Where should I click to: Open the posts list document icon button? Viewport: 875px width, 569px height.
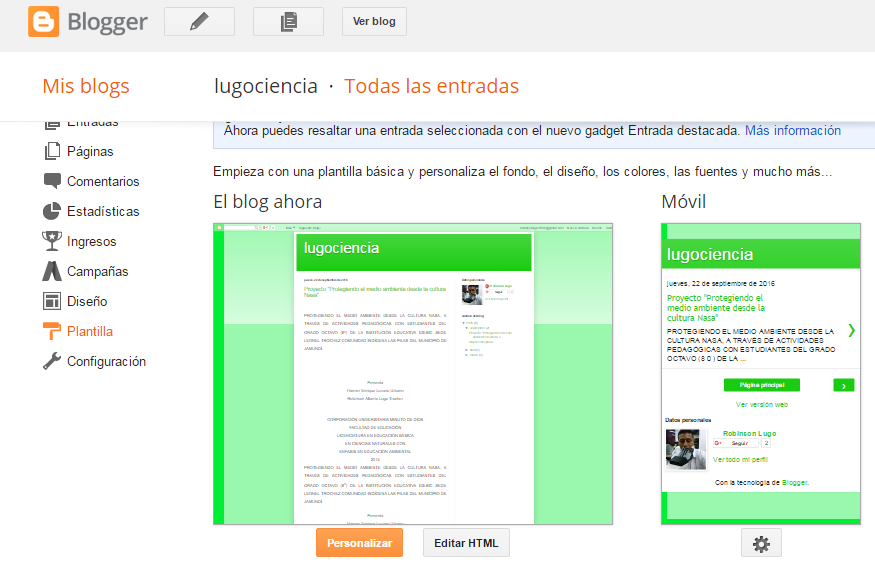[289, 22]
